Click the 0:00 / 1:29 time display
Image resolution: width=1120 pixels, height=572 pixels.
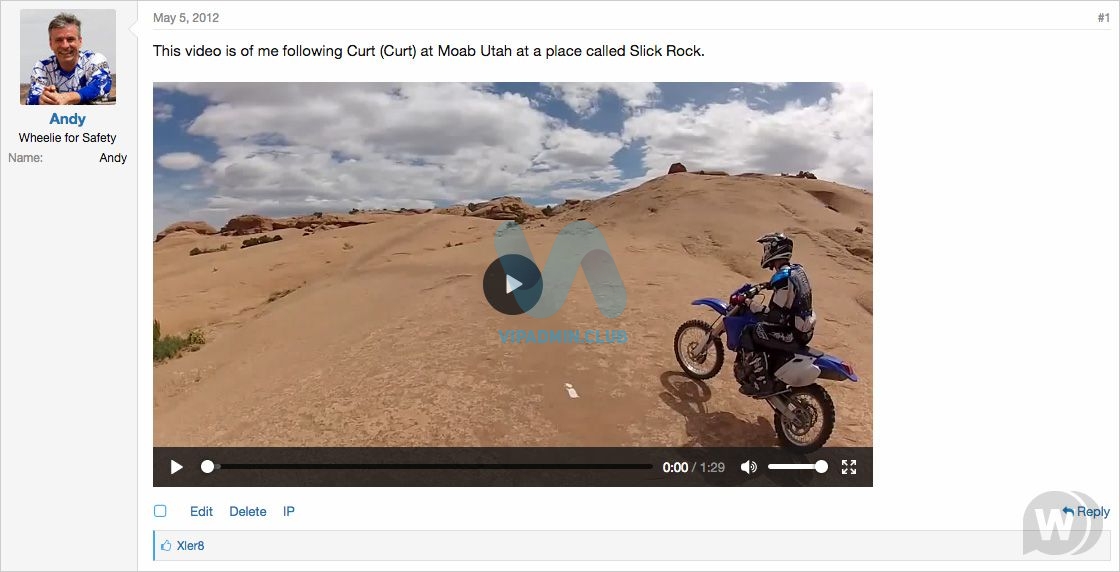click(694, 467)
